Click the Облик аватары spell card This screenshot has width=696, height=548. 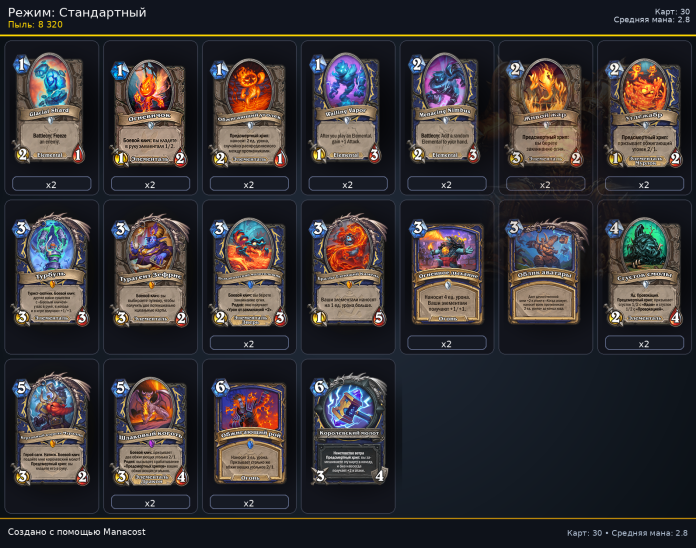coord(545,271)
